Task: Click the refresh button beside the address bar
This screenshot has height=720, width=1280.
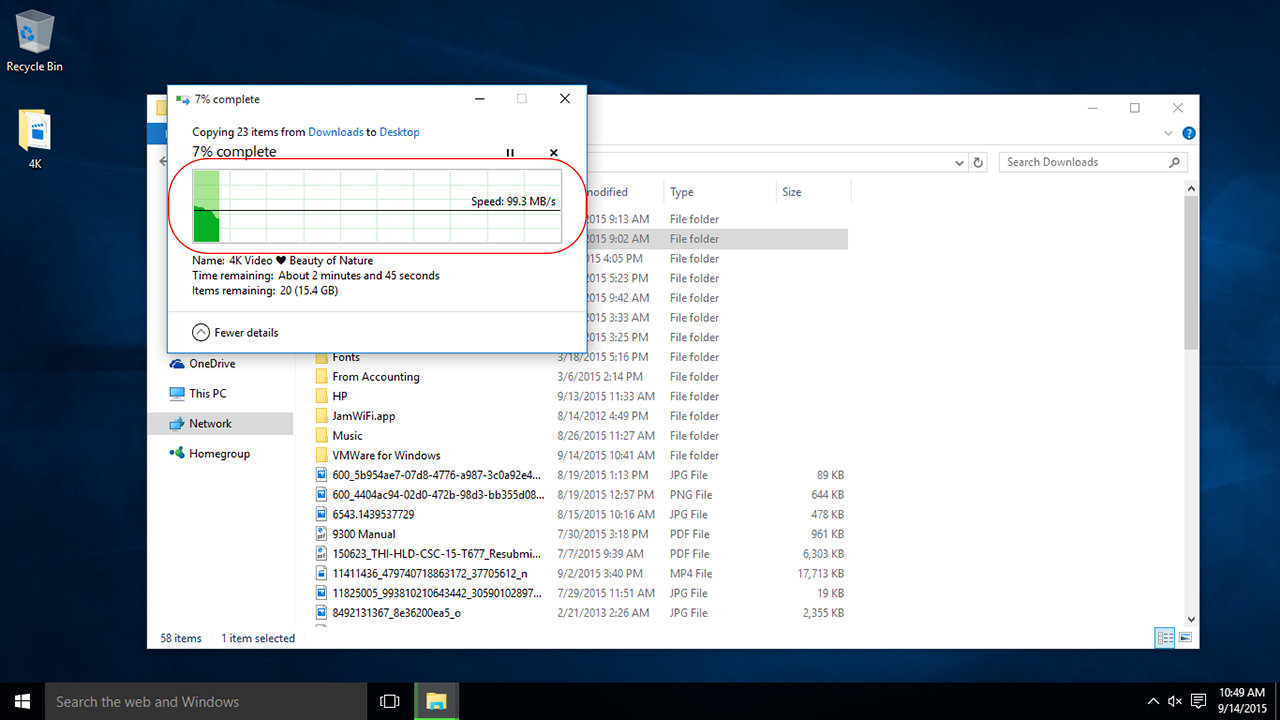Action: (979, 162)
